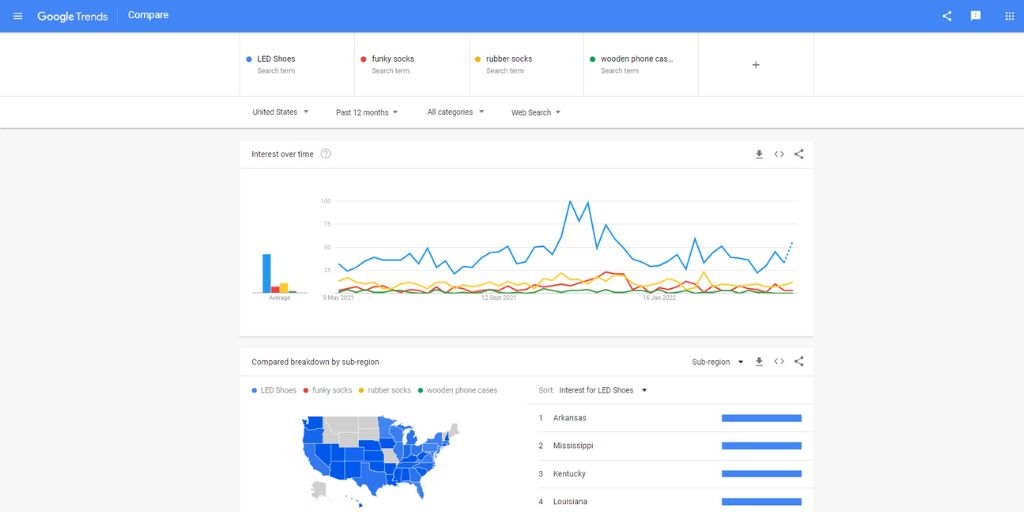The height and width of the screenshot is (512, 1024).
Task: Share this comparison via header share icon
Action: point(947,16)
